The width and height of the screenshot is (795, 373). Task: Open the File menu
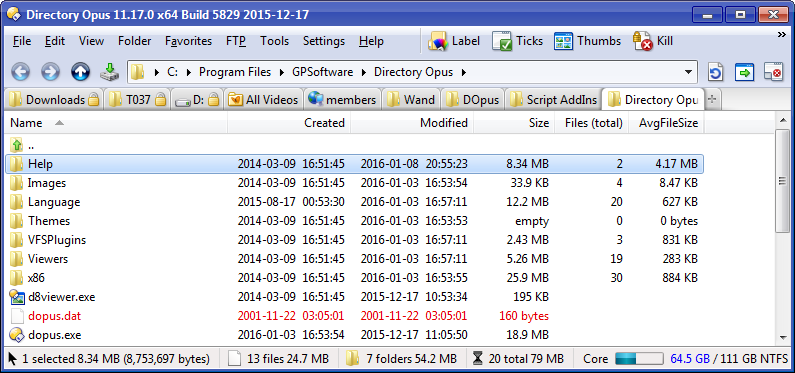click(x=22, y=41)
